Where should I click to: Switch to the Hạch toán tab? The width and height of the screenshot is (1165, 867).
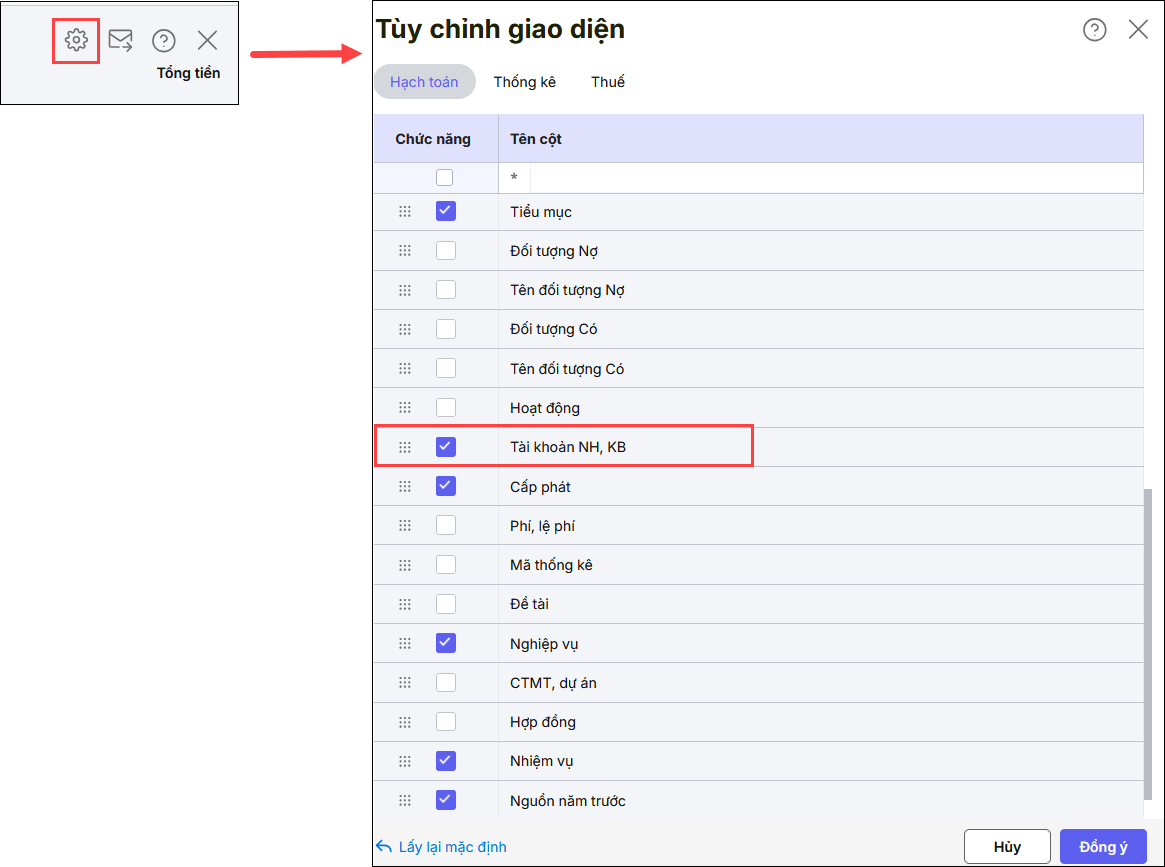424,82
